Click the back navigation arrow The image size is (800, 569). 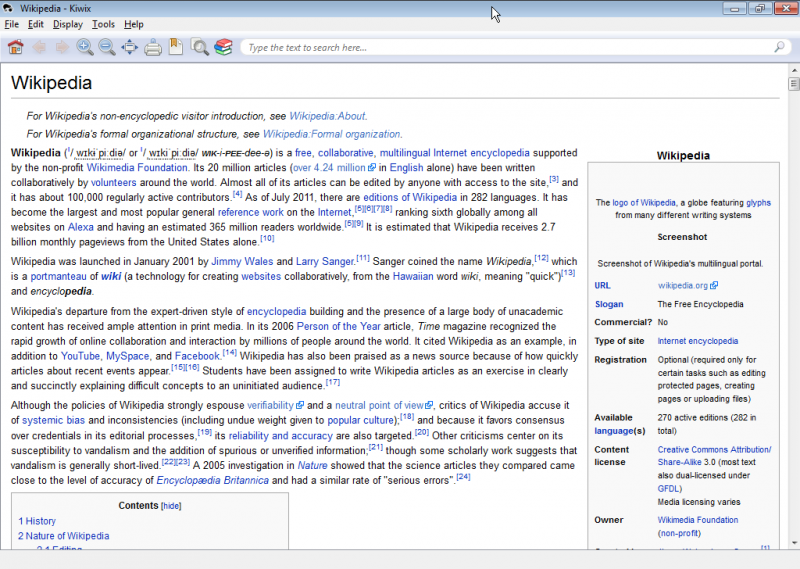coord(39,47)
